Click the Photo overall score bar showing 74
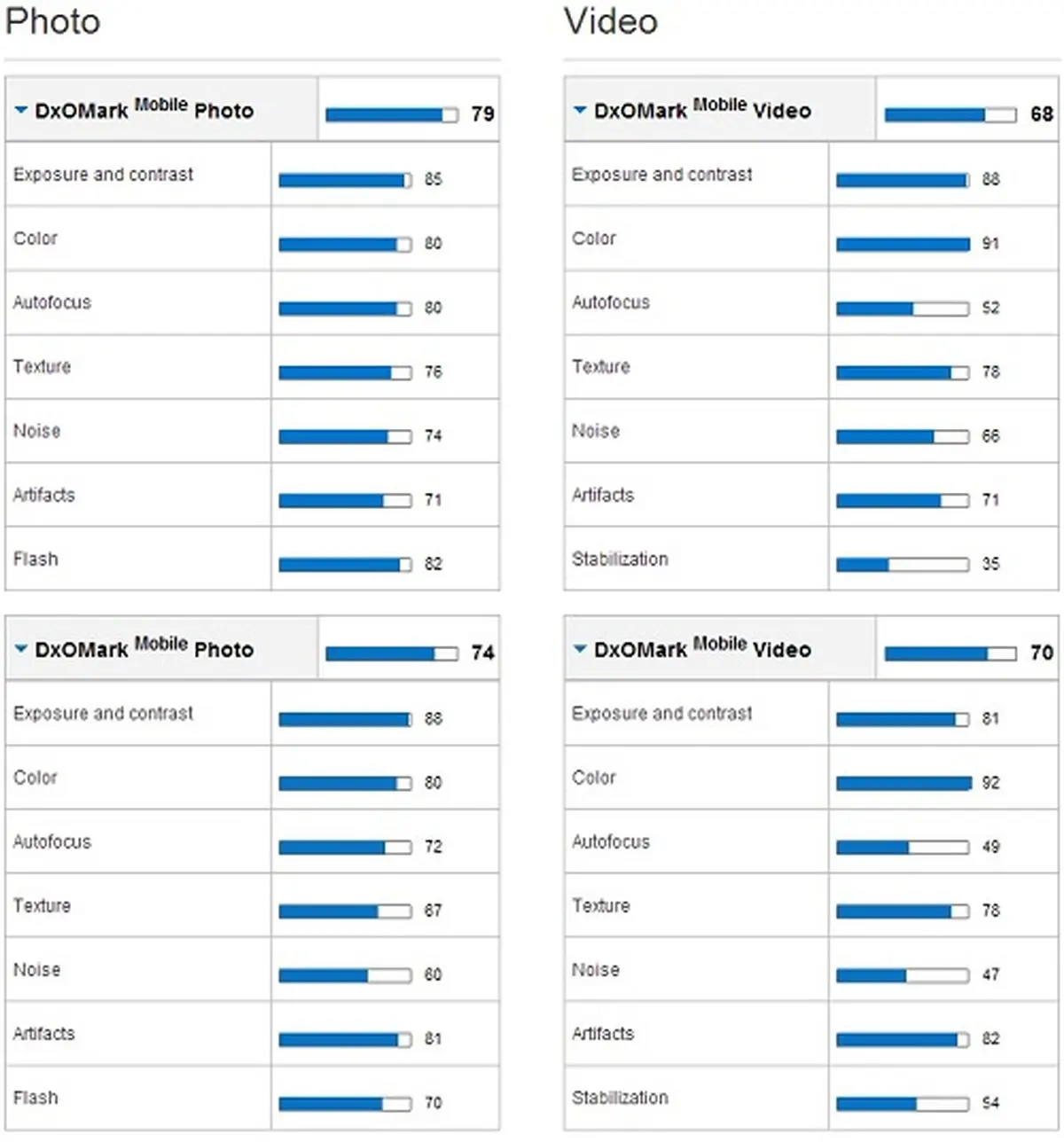This screenshot has width=1064, height=1142. click(392, 653)
